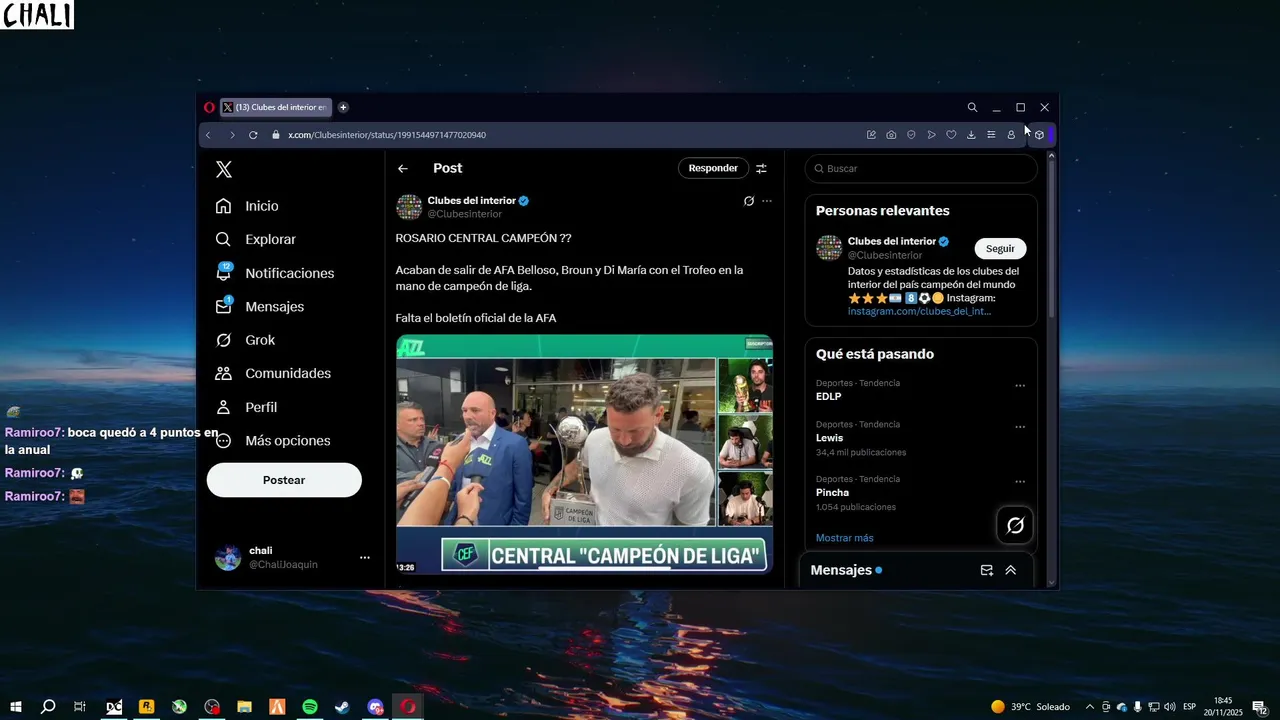Click the chali profile avatar
The width and height of the screenshot is (1280, 720).
pos(228,558)
